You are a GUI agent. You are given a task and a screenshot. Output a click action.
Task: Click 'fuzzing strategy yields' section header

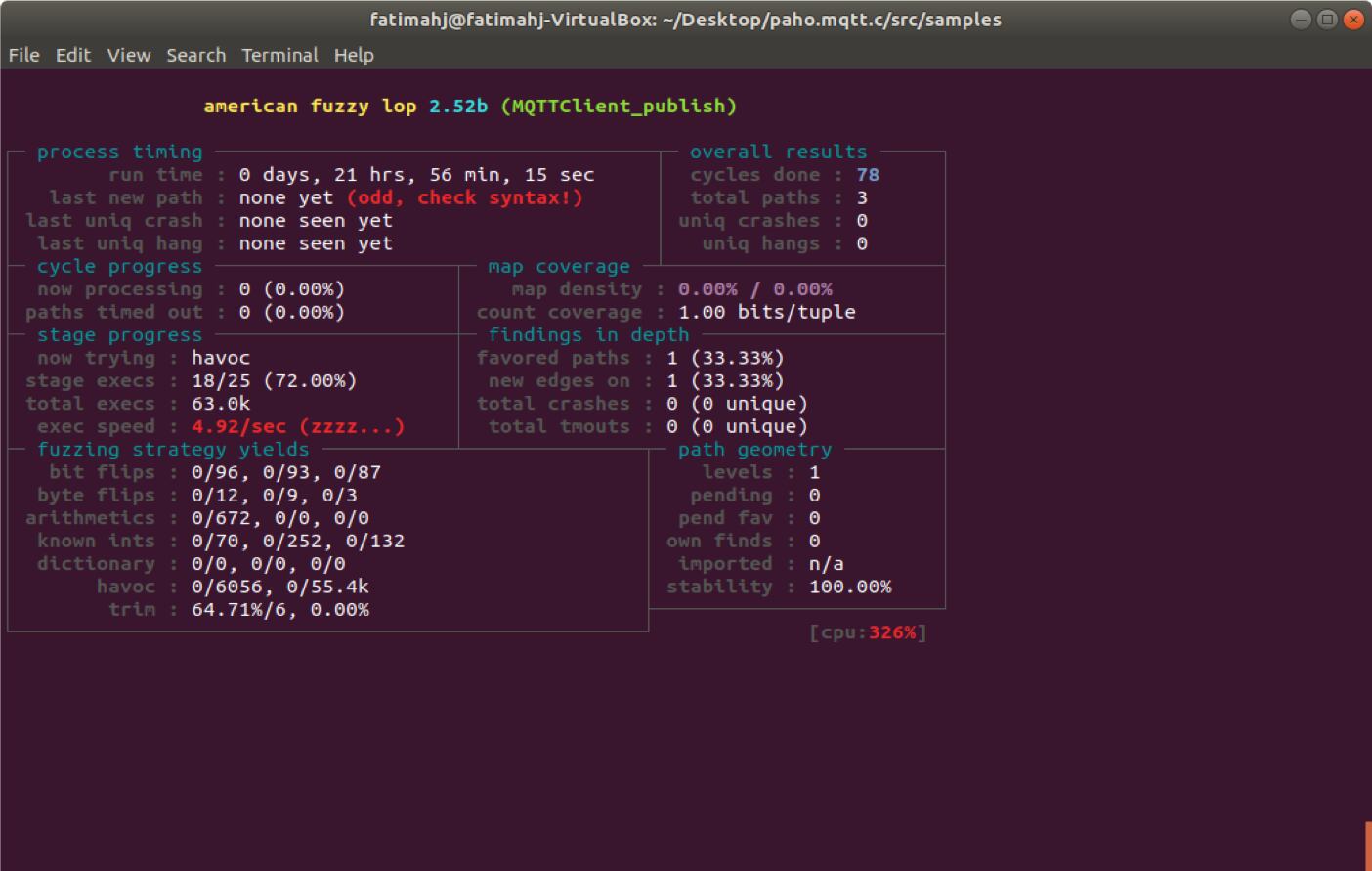173,450
